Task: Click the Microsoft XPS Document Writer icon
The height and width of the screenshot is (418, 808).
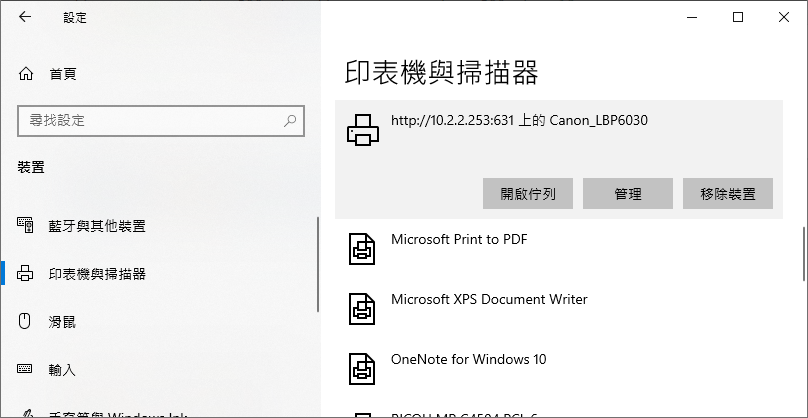Action: (x=361, y=308)
